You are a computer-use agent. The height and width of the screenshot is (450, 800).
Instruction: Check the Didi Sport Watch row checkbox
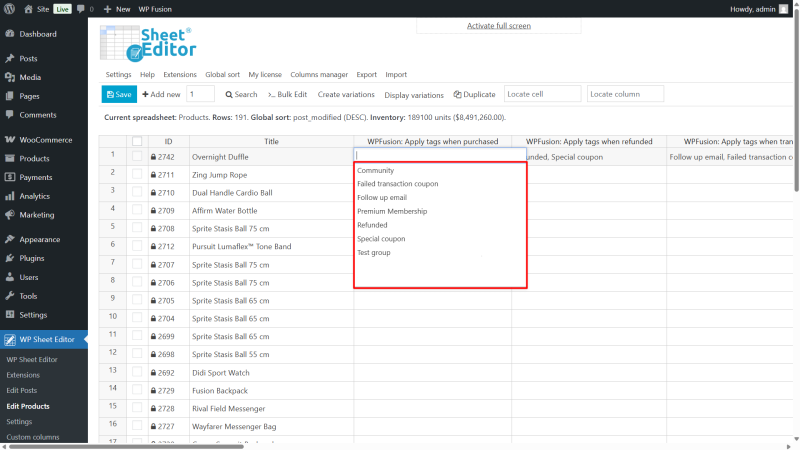[137, 372]
